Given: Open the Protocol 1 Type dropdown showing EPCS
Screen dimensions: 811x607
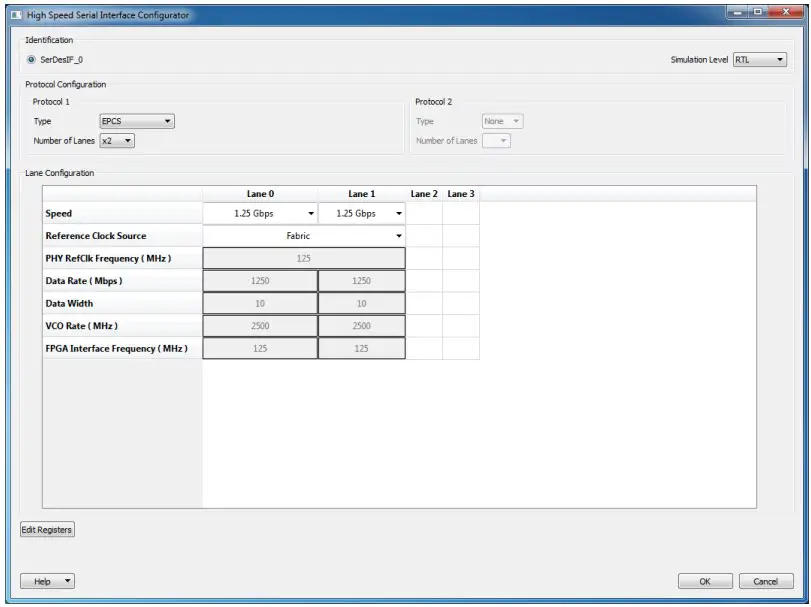Looking at the screenshot, I should pos(139,120).
